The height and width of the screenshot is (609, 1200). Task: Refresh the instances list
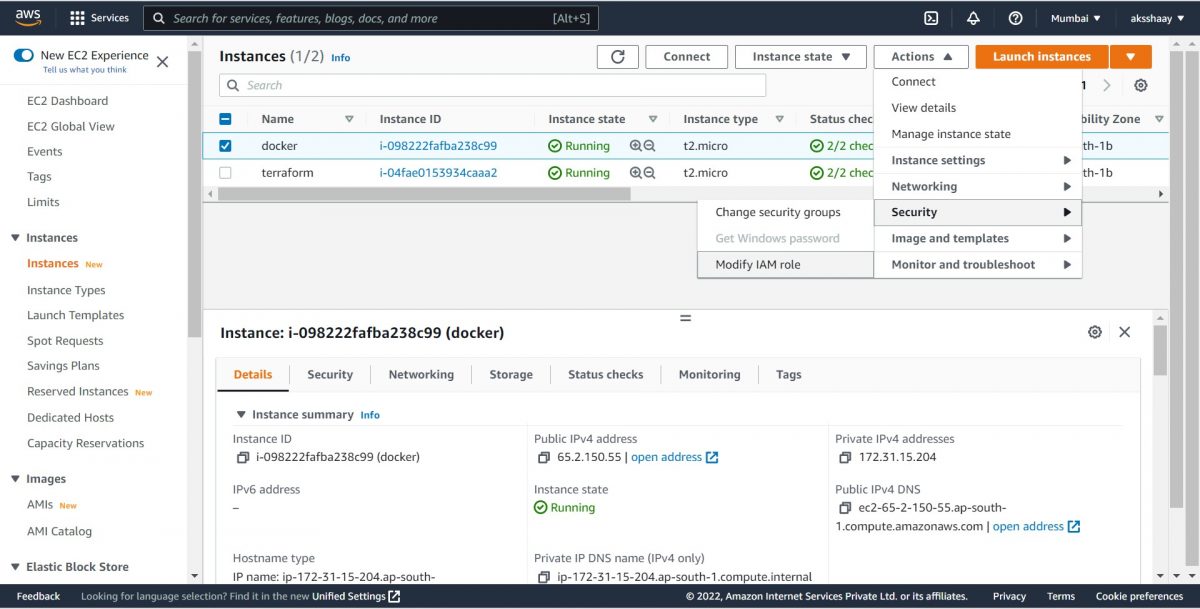point(617,56)
